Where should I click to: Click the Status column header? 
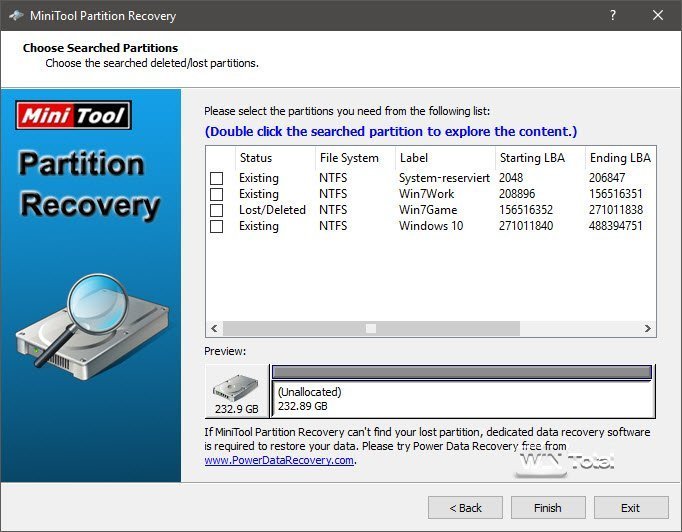tap(275, 158)
